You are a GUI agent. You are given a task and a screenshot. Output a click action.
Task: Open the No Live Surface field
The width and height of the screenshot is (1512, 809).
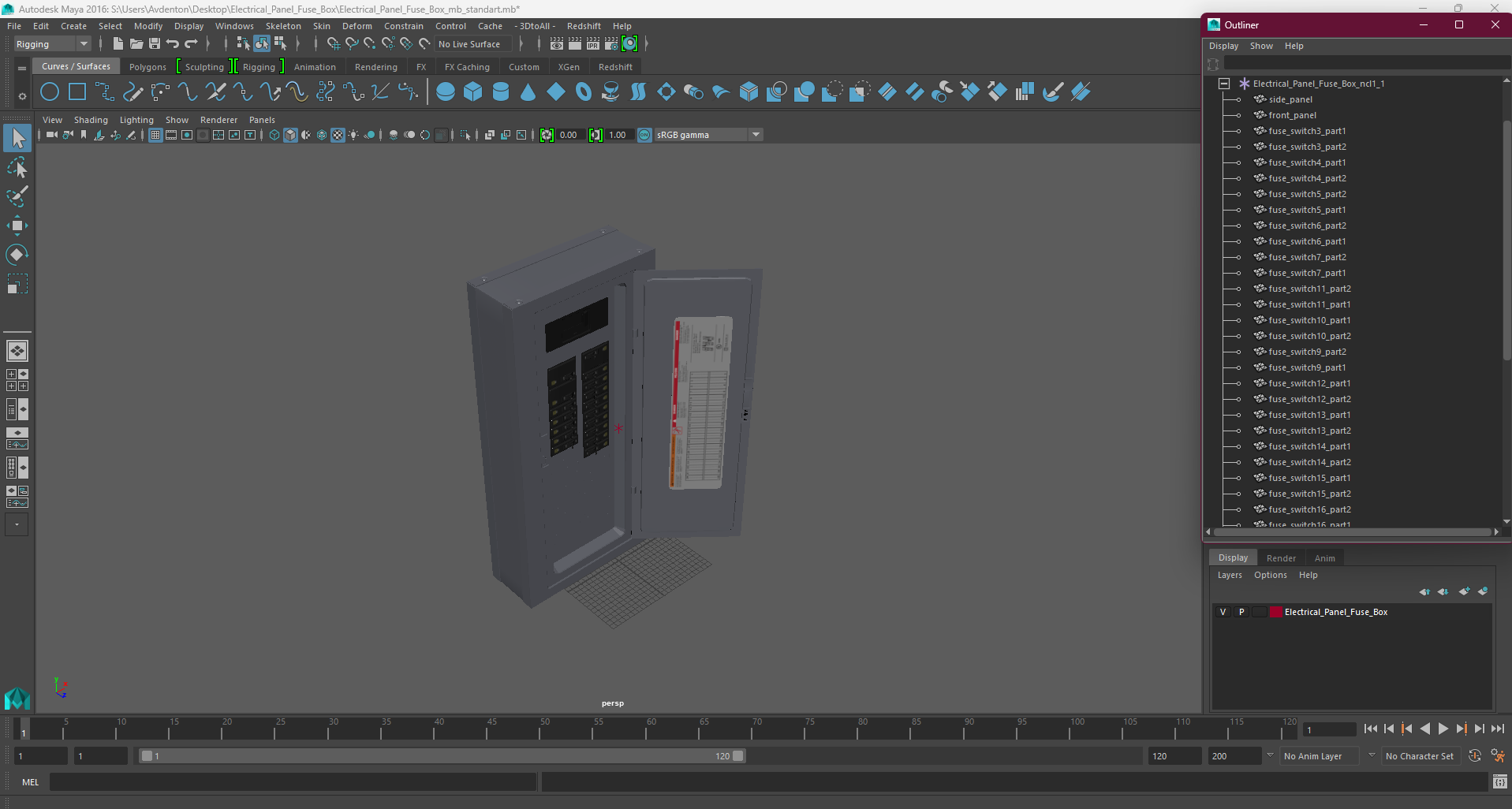[x=473, y=44]
